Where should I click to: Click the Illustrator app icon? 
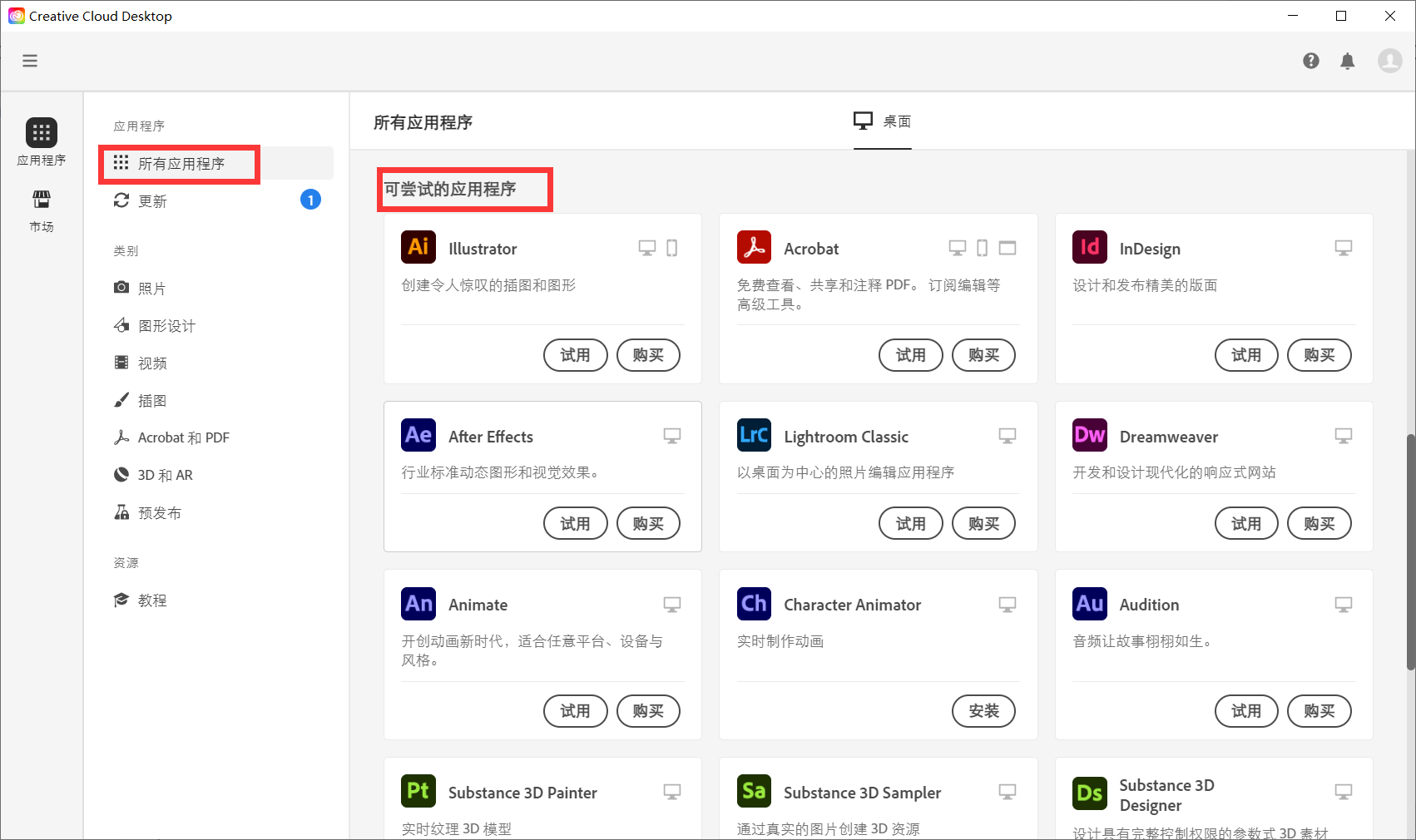(x=418, y=247)
